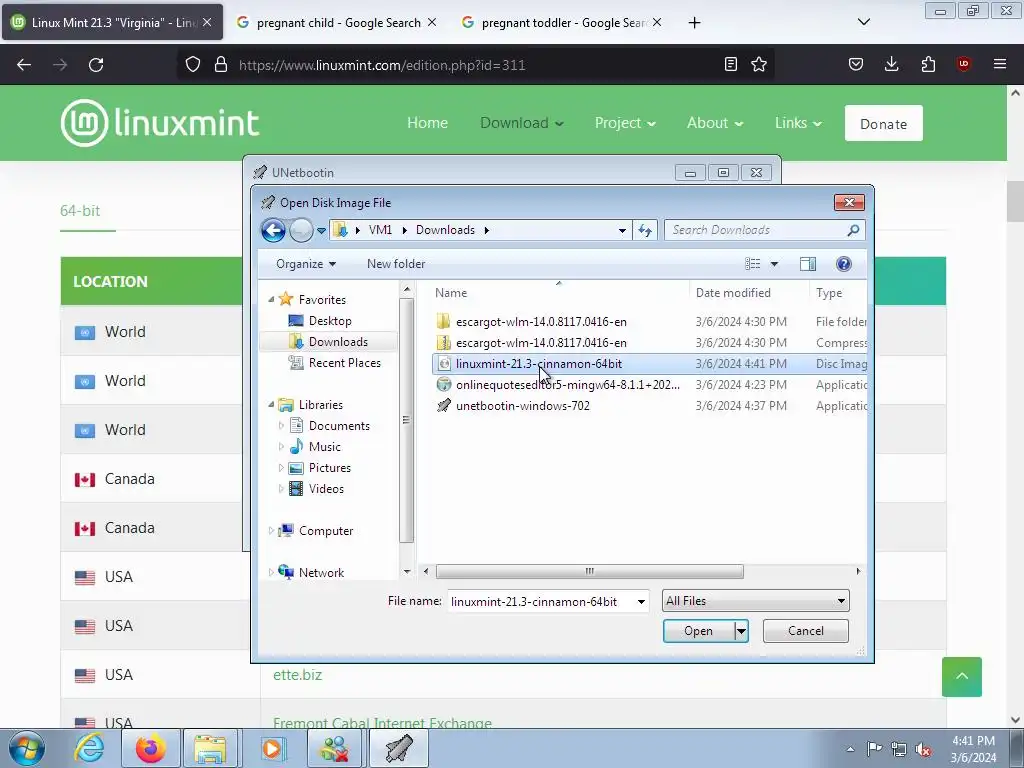Open the Fremont Cabal Internet Exchange link
The width and height of the screenshot is (1024, 768).
tap(382, 722)
